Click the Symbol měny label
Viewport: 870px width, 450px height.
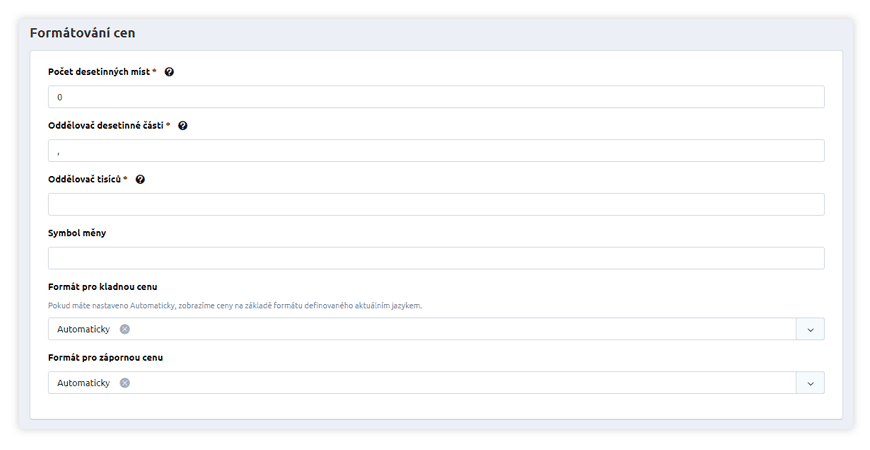click(x=77, y=233)
